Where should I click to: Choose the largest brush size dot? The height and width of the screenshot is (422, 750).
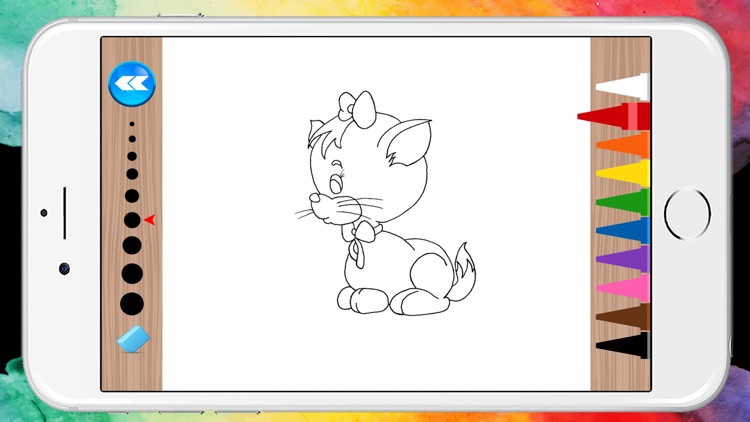pyautogui.click(x=132, y=304)
